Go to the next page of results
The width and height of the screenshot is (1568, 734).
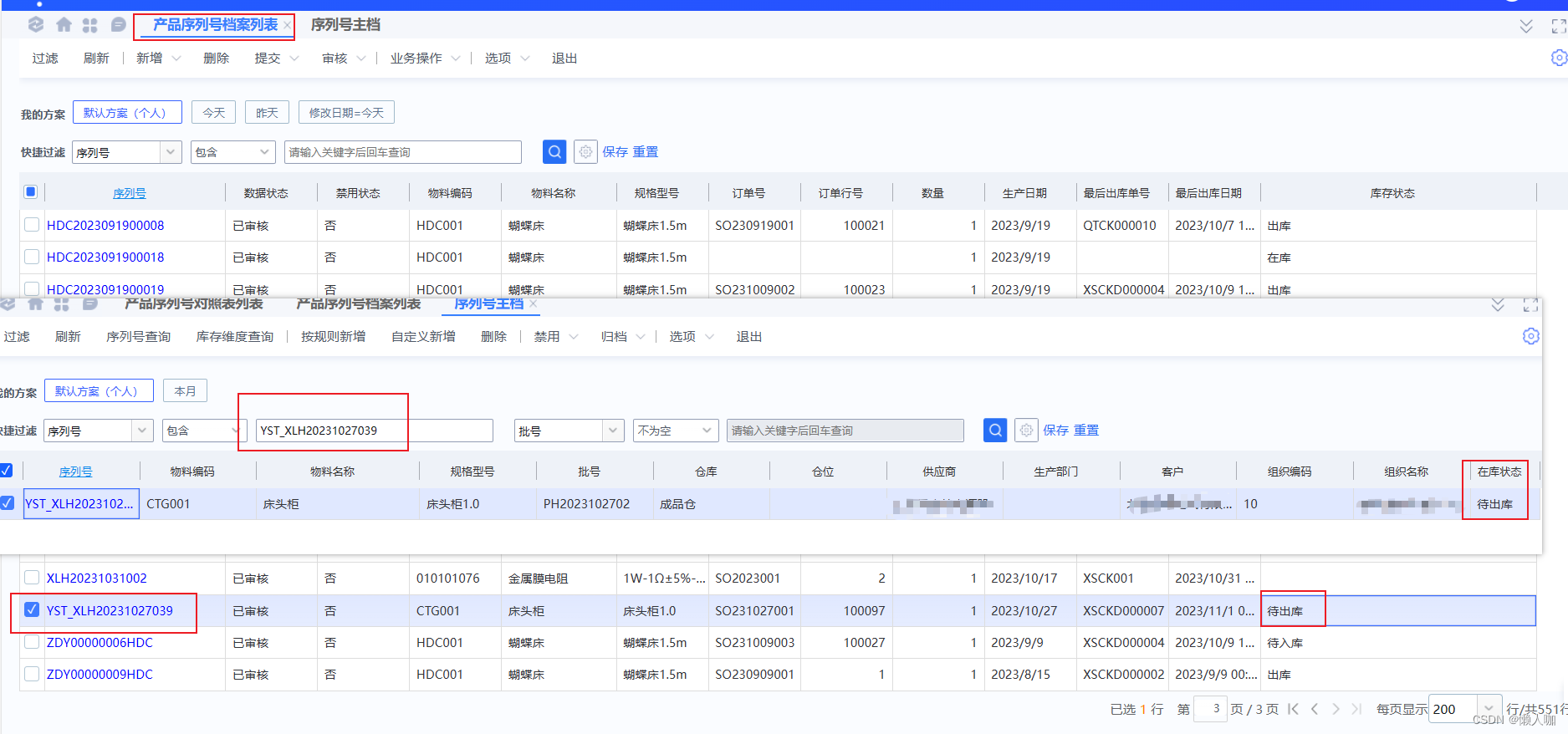(x=1336, y=709)
